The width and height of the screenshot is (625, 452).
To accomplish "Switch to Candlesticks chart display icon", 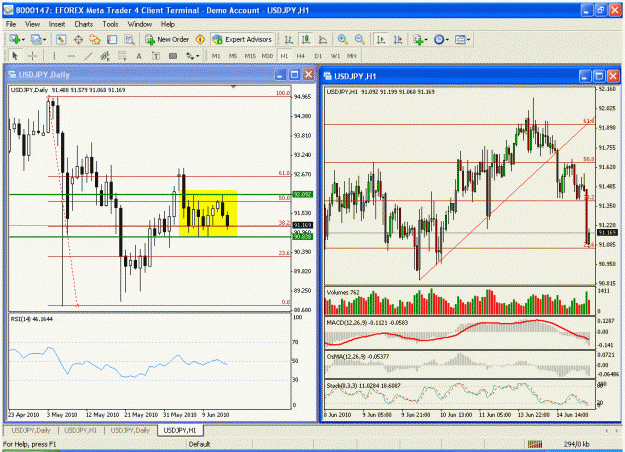I will tap(306, 39).
